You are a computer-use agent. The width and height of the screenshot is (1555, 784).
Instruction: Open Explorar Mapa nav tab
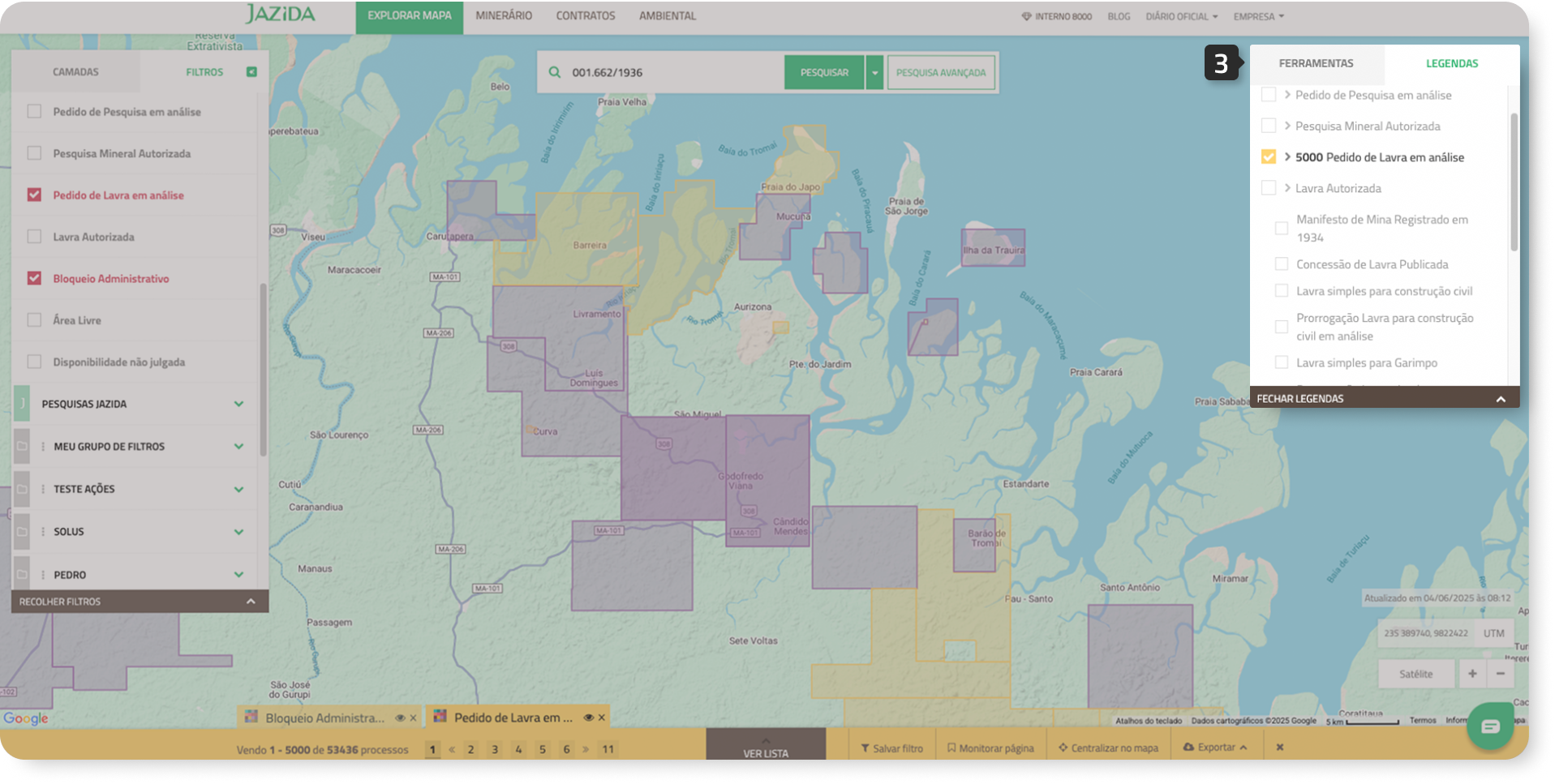click(x=409, y=16)
